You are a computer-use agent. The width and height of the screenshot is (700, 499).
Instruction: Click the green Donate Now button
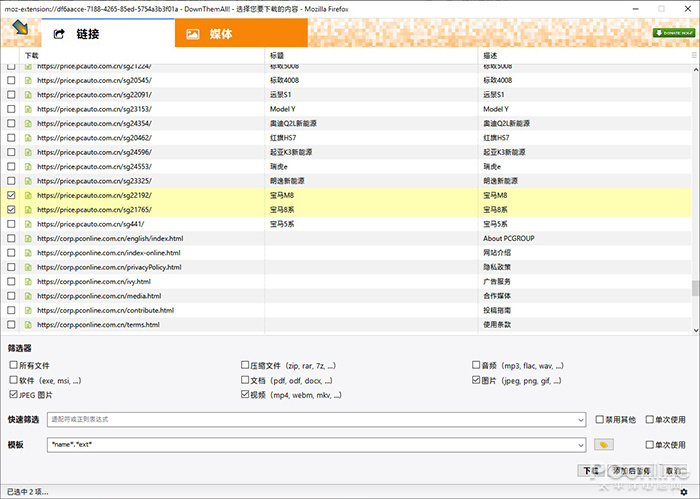[x=674, y=33]
